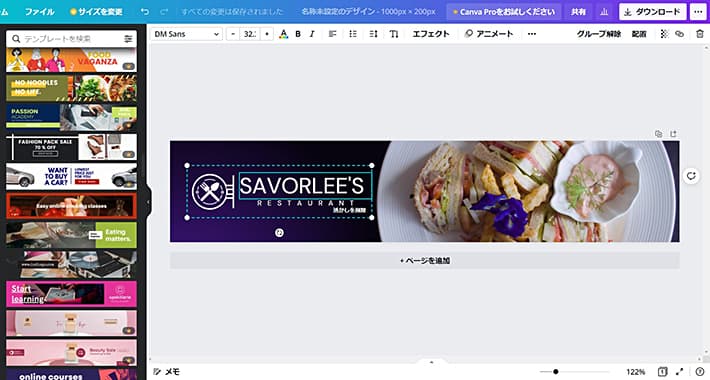Open the DM Sans font dropdown

[187, 34]
